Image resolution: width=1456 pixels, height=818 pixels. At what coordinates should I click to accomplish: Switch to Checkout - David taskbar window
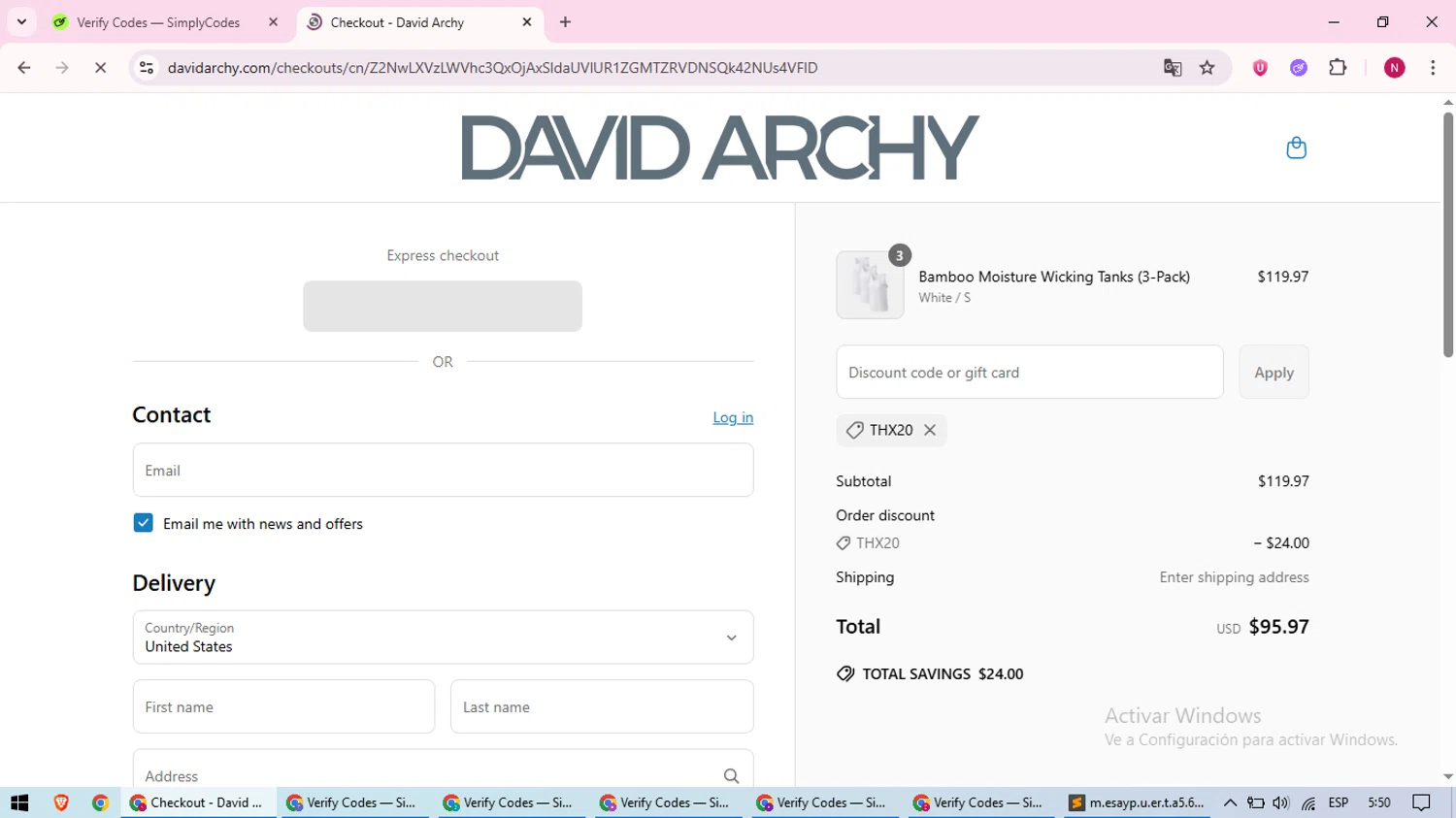[198, 802]
